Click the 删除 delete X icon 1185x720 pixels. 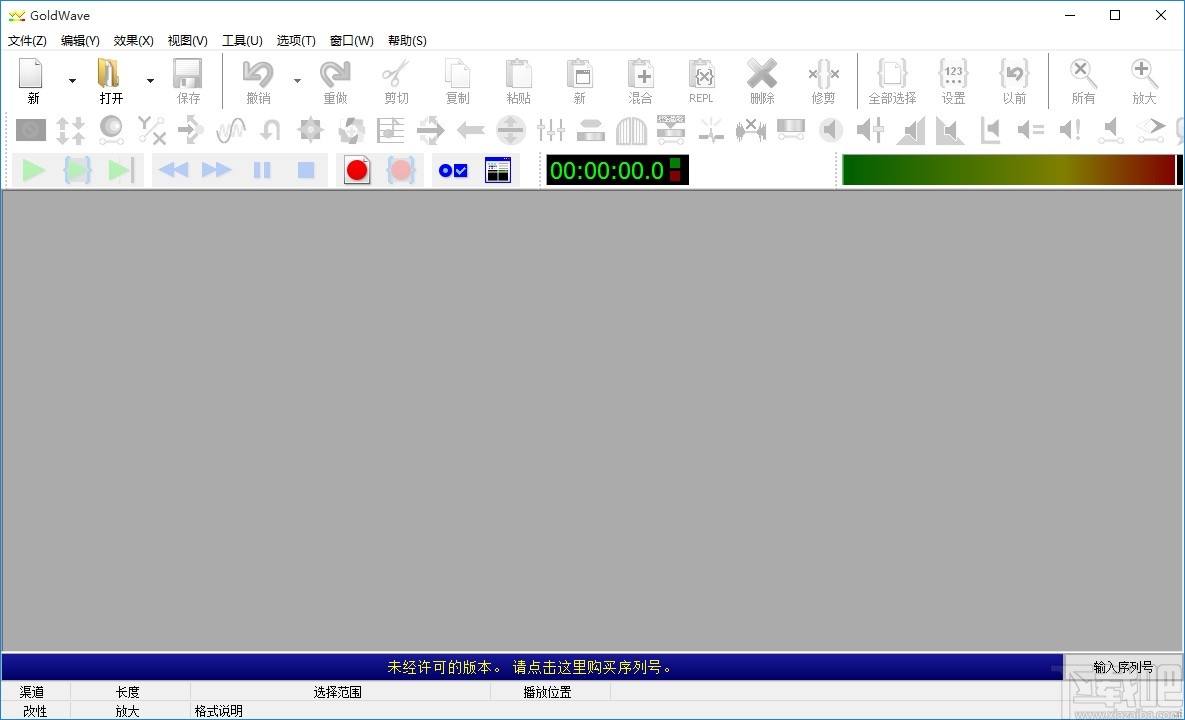(762, 81)
